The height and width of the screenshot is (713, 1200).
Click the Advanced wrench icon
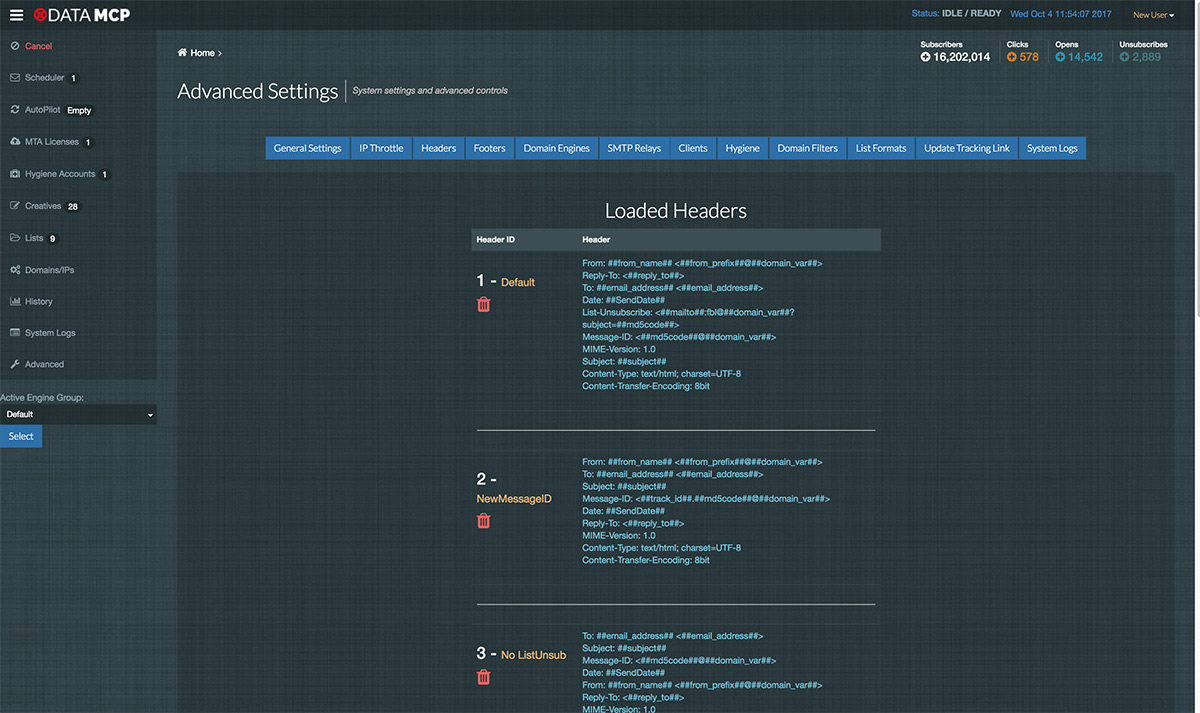pyautogui.click(x=15, y=364)
